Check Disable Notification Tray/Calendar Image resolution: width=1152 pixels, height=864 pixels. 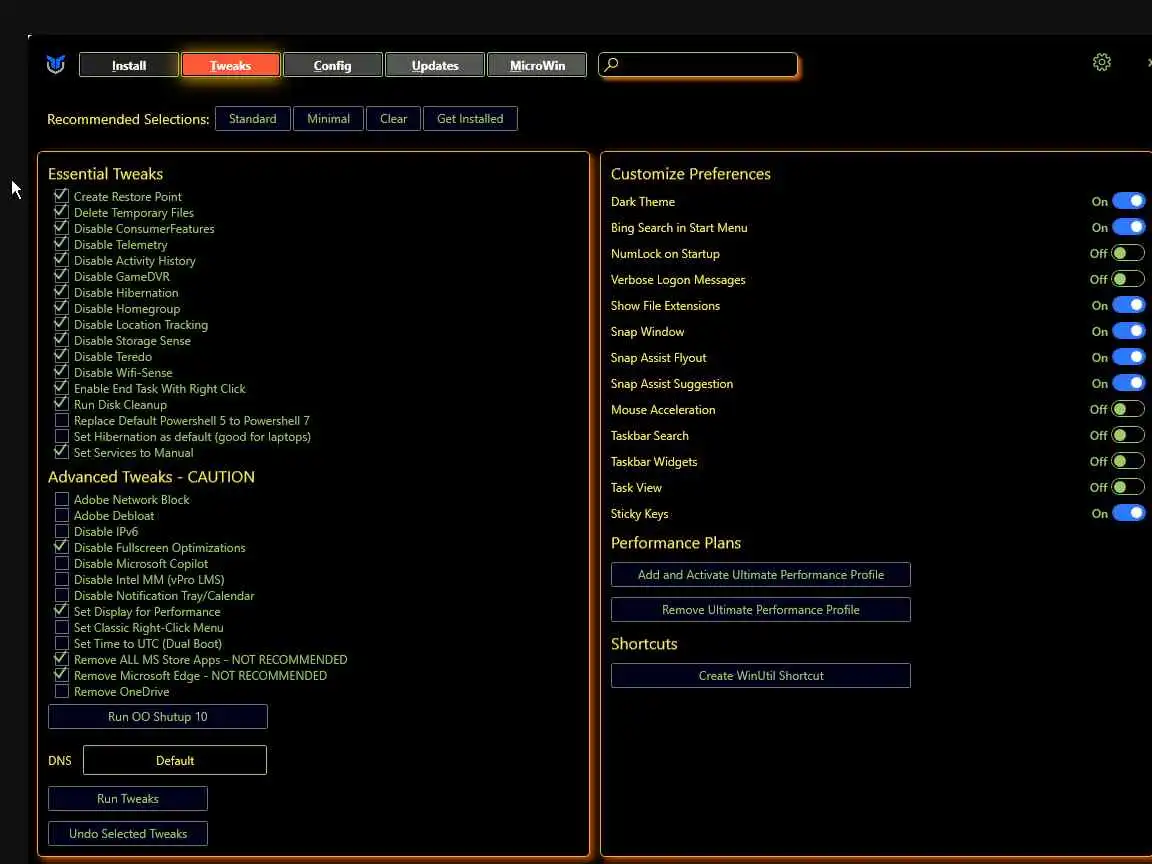[x=62, y=596]
